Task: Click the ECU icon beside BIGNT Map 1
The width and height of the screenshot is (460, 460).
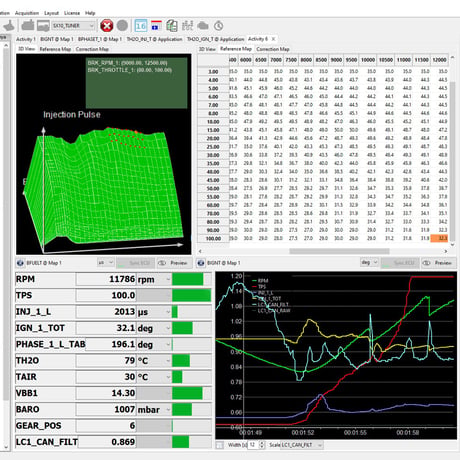Action: pyautogui.click(x=201, y=263)
